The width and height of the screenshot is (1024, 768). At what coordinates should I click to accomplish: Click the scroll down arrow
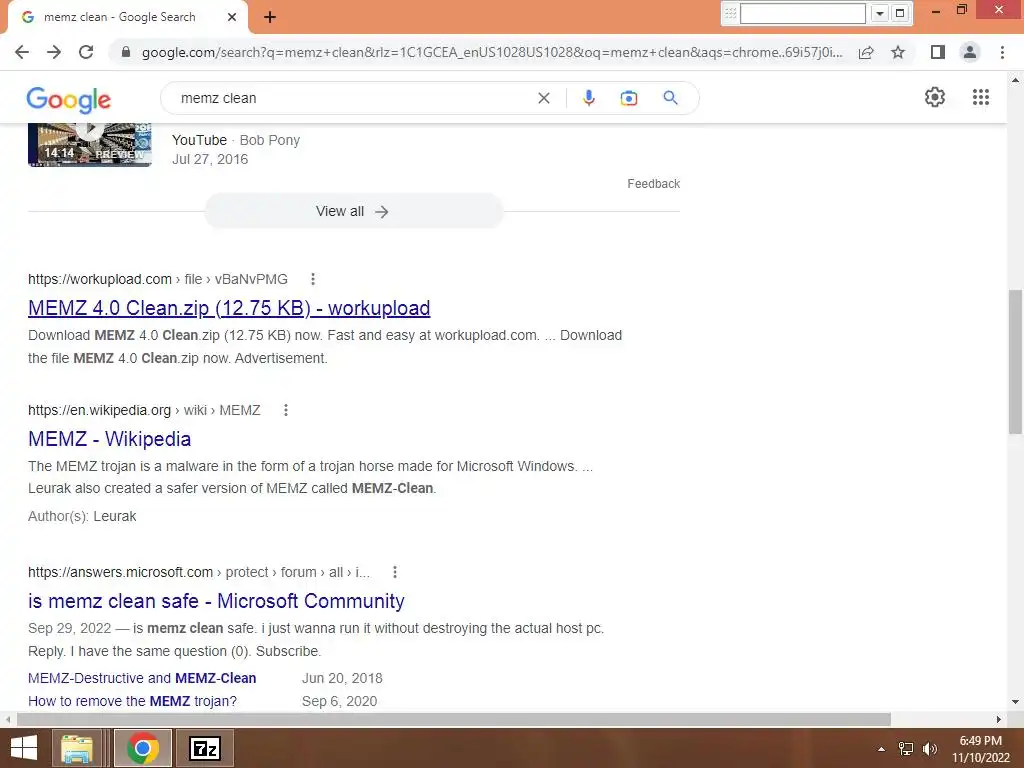(x=1015, y=702)
